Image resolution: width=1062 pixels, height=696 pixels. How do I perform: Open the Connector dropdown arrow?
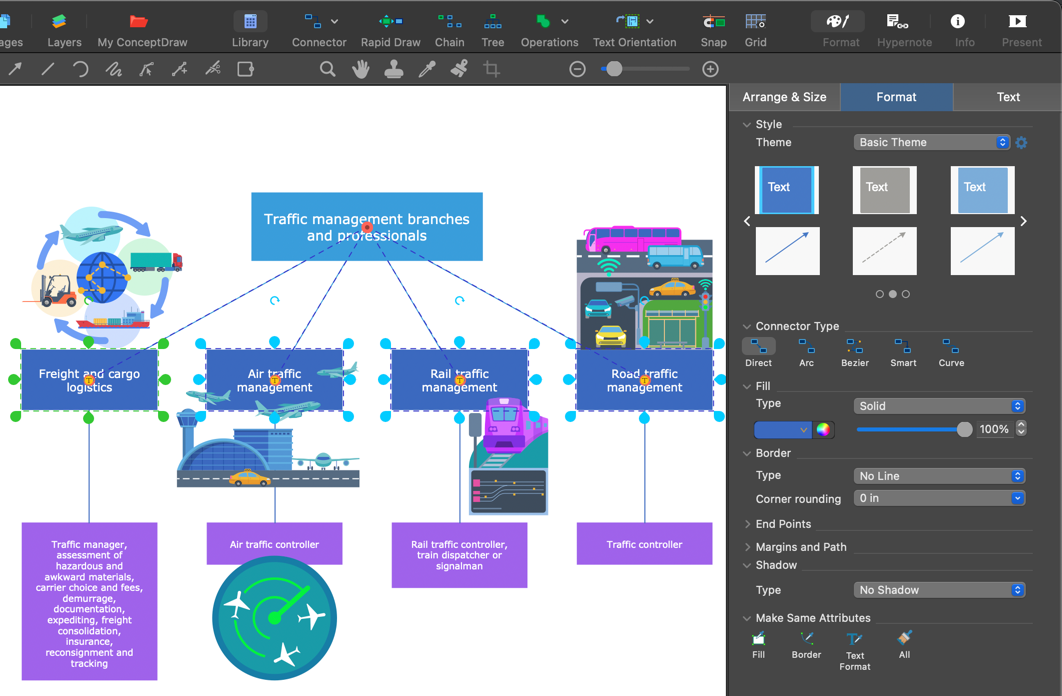(335, 22)
